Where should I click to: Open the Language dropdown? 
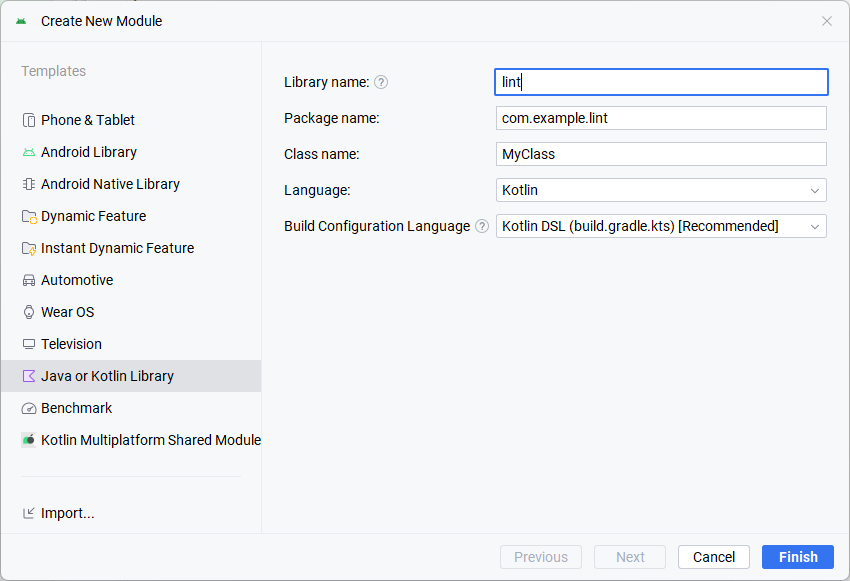(661, 190)
